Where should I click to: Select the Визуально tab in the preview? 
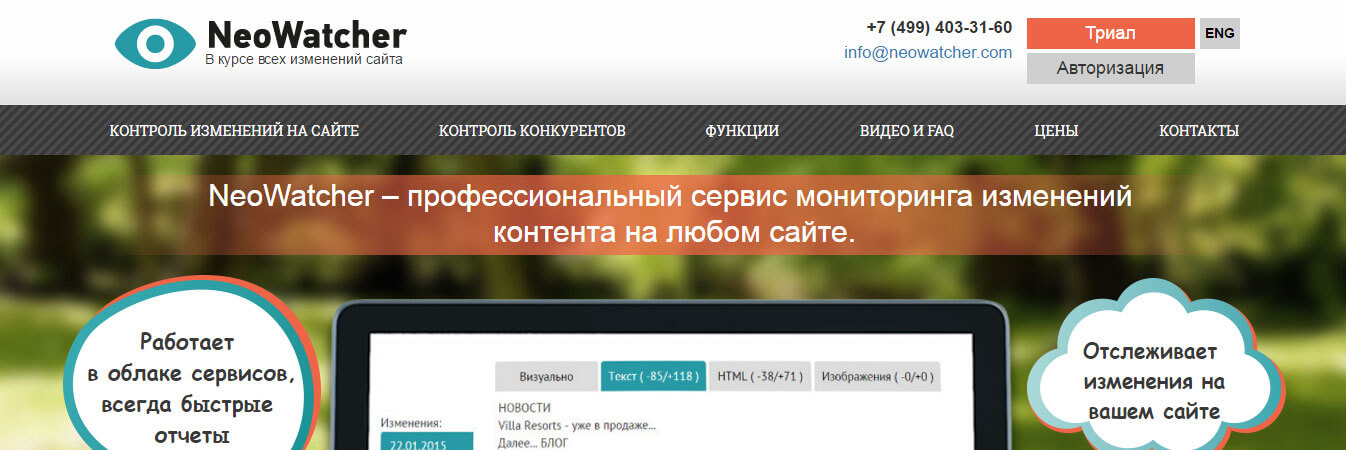(546, 377)
